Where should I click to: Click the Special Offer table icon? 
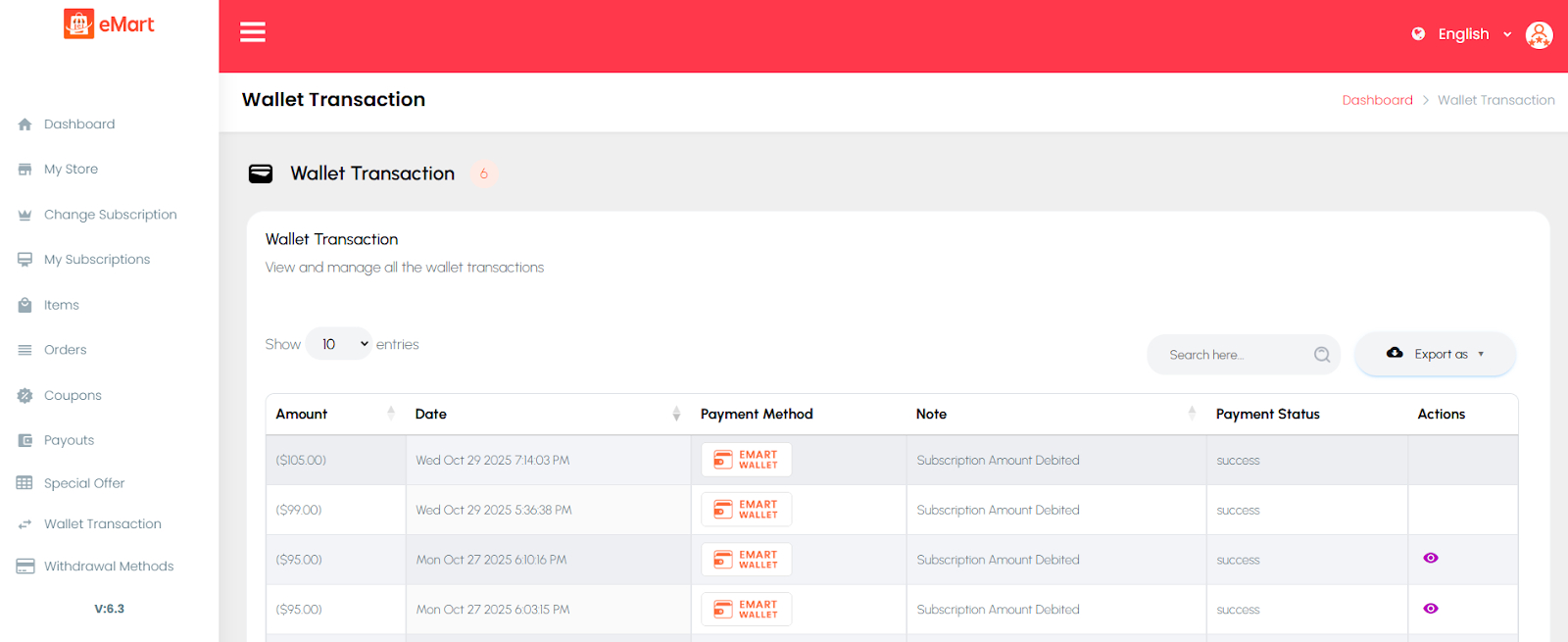click(25, 483)
